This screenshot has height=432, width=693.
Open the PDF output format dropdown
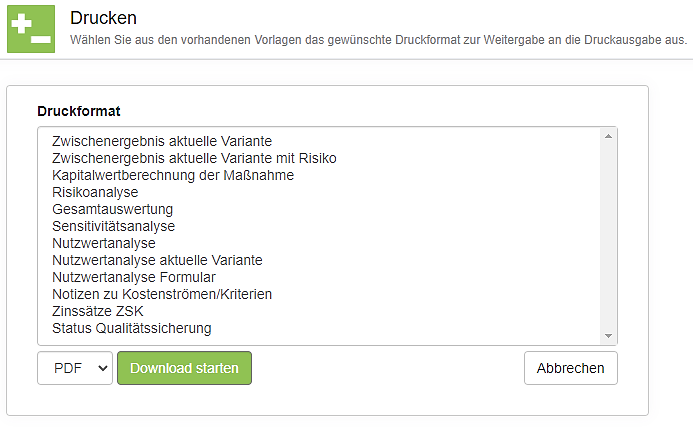tap(75, 368)
